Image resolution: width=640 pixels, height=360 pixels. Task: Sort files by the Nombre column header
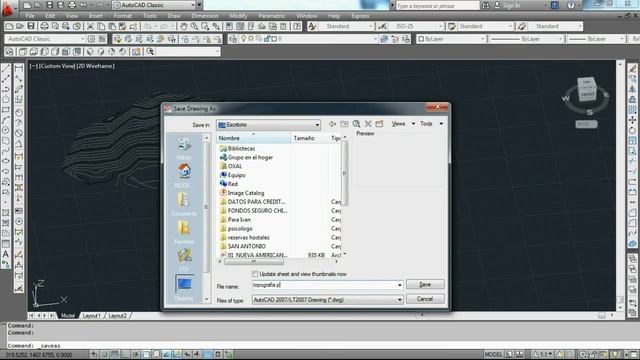pyautogui.click(x=253, y=138)
